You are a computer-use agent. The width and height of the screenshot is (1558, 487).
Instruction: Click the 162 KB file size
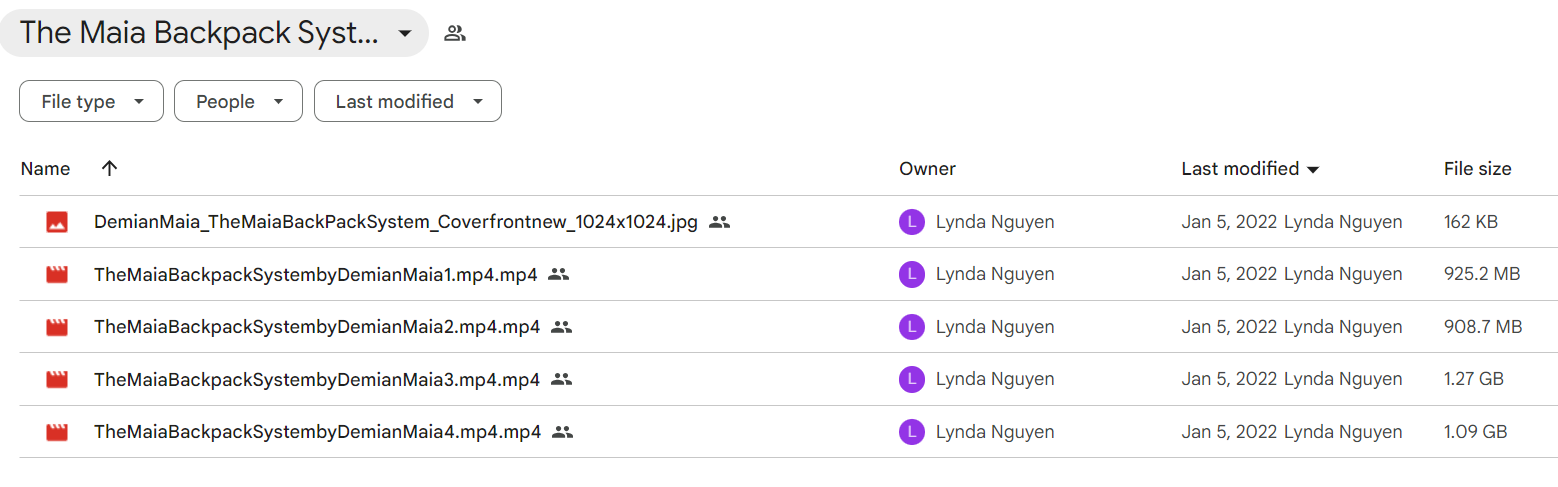(x=1471, y=222)
